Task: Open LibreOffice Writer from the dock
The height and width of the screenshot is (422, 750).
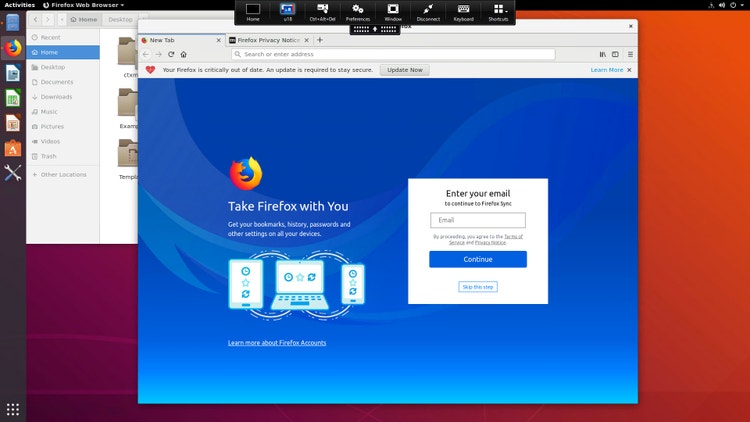Action: click(13, 73)
